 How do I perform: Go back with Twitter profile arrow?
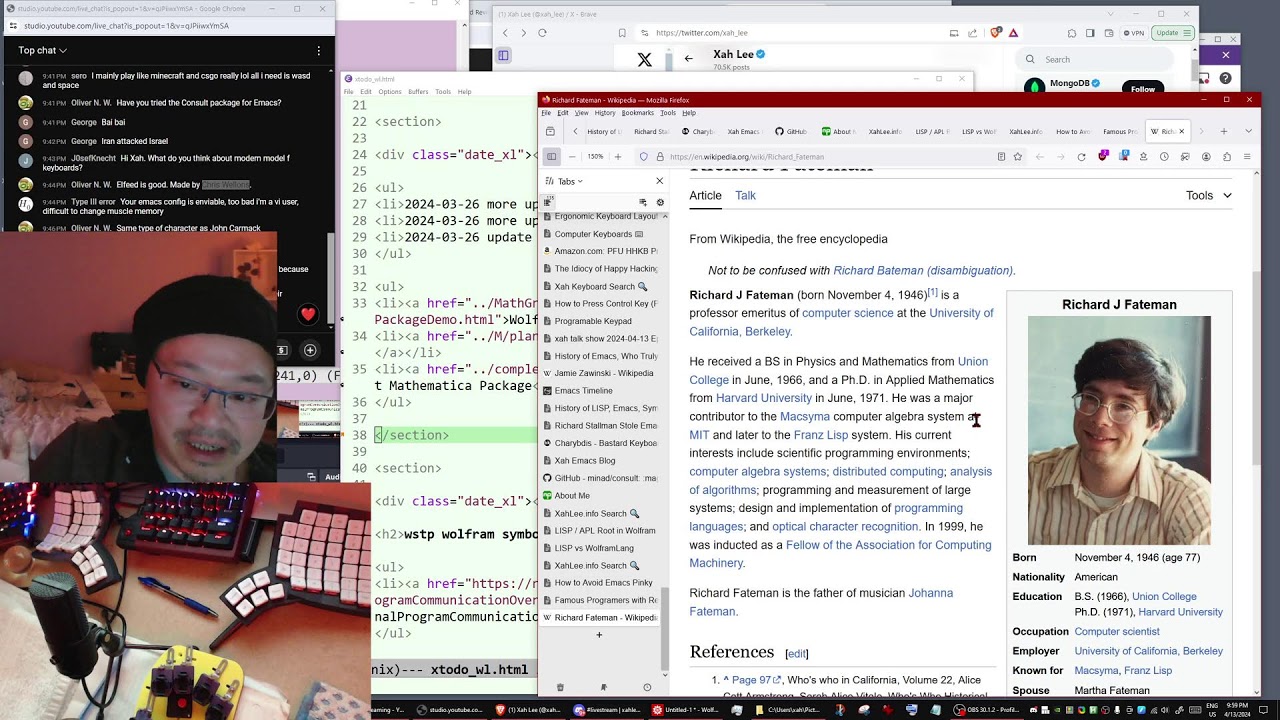pyautogui.click(x=688, y=58)
